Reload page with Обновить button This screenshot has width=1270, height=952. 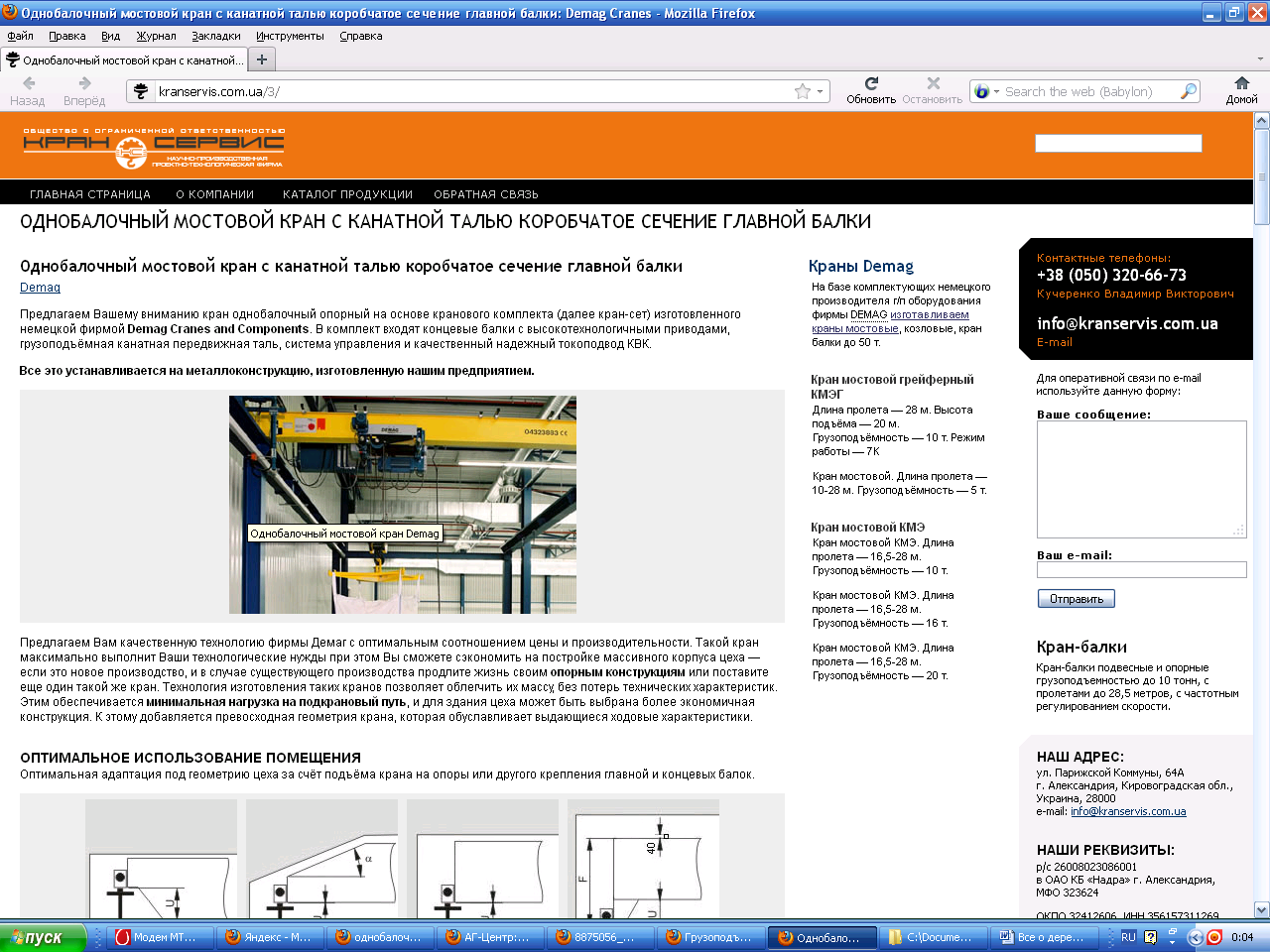(871, 83)
